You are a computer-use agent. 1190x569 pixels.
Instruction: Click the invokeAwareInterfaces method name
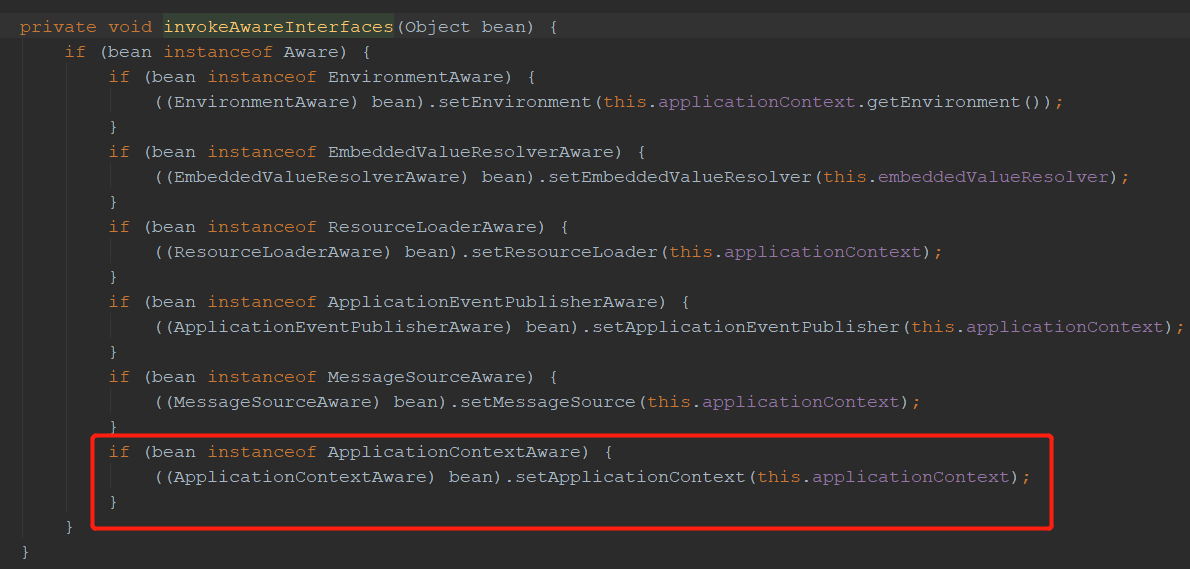pyautogui.click(x=279, y=27)
